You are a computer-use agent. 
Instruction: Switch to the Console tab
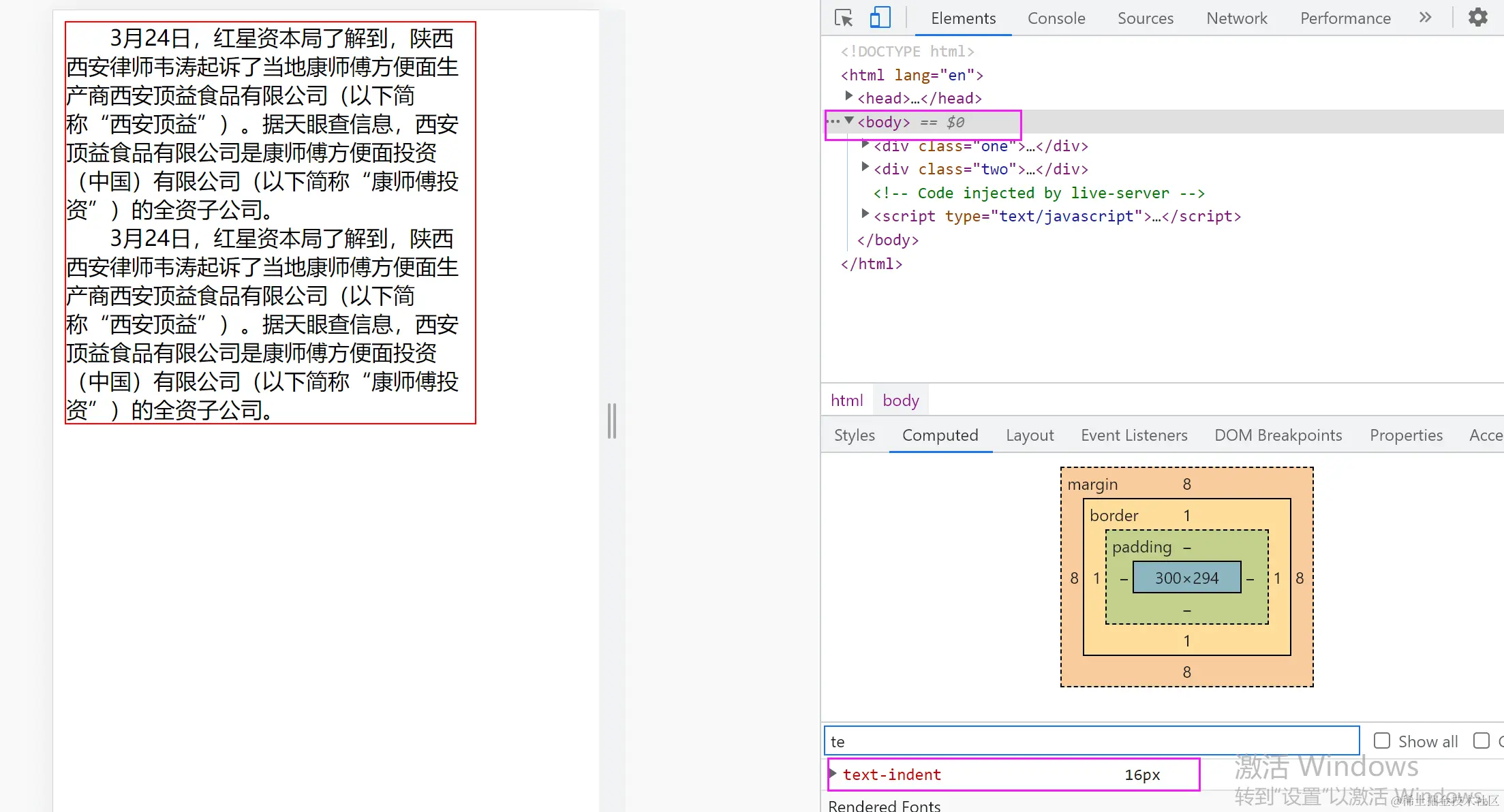1056,18
